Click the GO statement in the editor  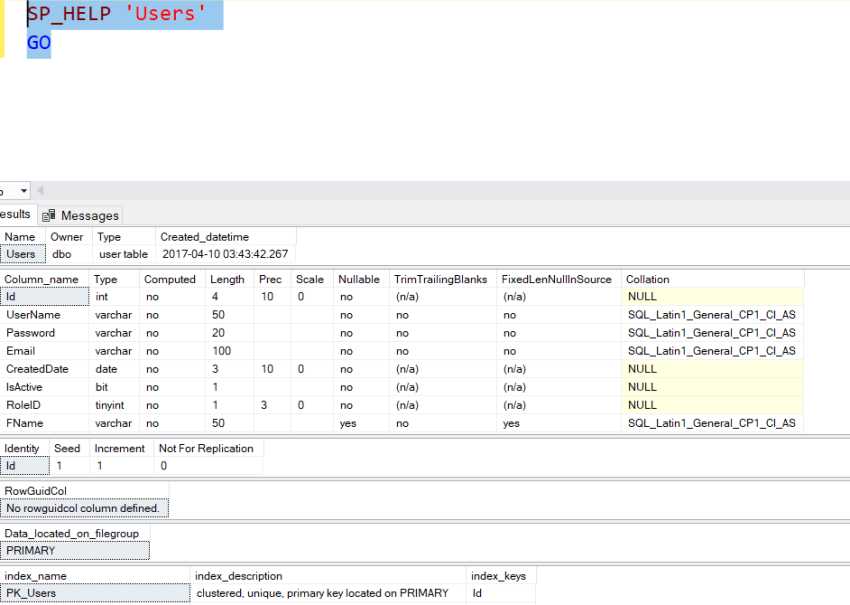[38, 42]
